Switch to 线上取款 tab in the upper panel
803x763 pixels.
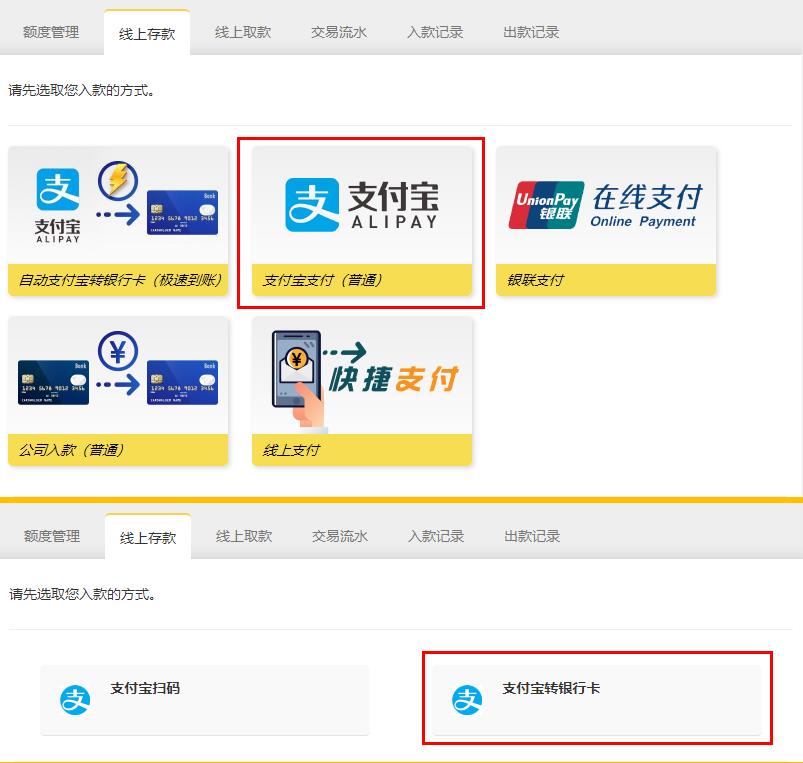[x=243, y=32]
